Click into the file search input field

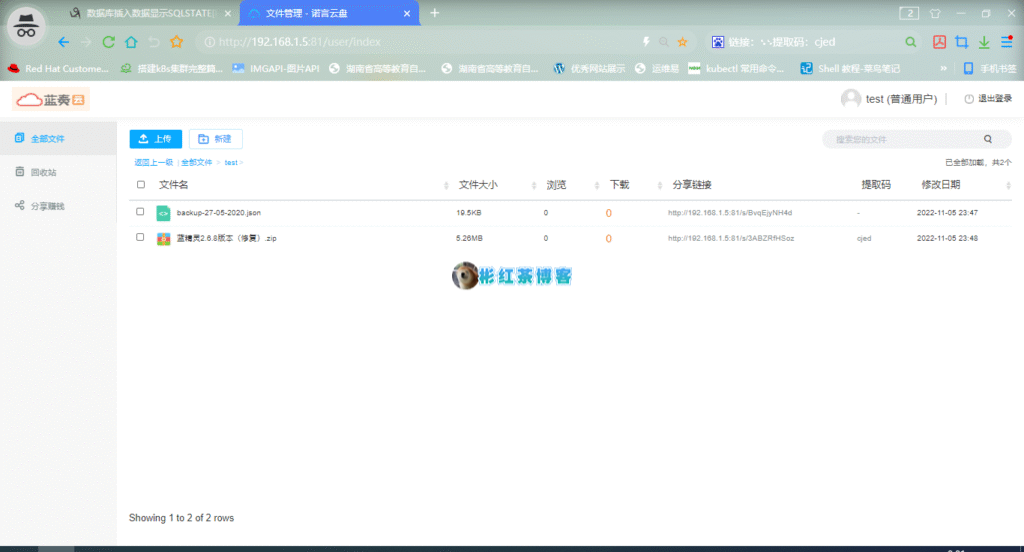[900, 140]
